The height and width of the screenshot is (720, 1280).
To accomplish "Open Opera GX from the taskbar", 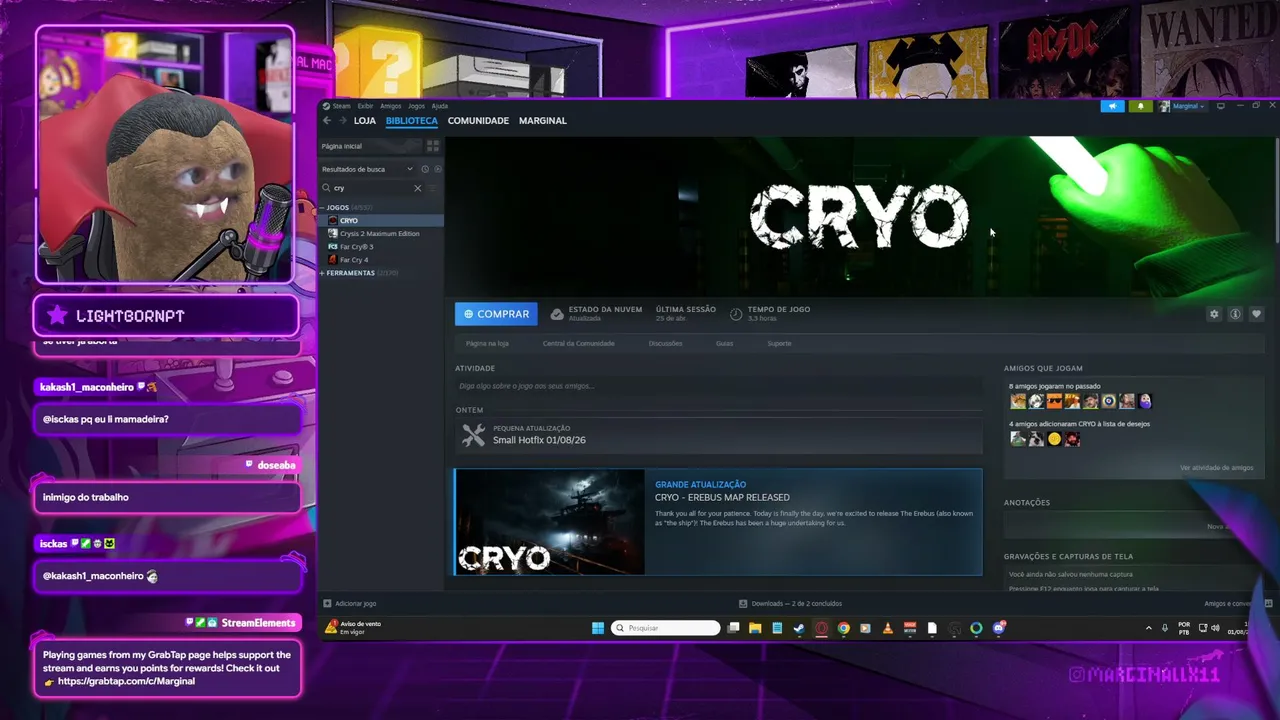I will [x=821, y=628].
